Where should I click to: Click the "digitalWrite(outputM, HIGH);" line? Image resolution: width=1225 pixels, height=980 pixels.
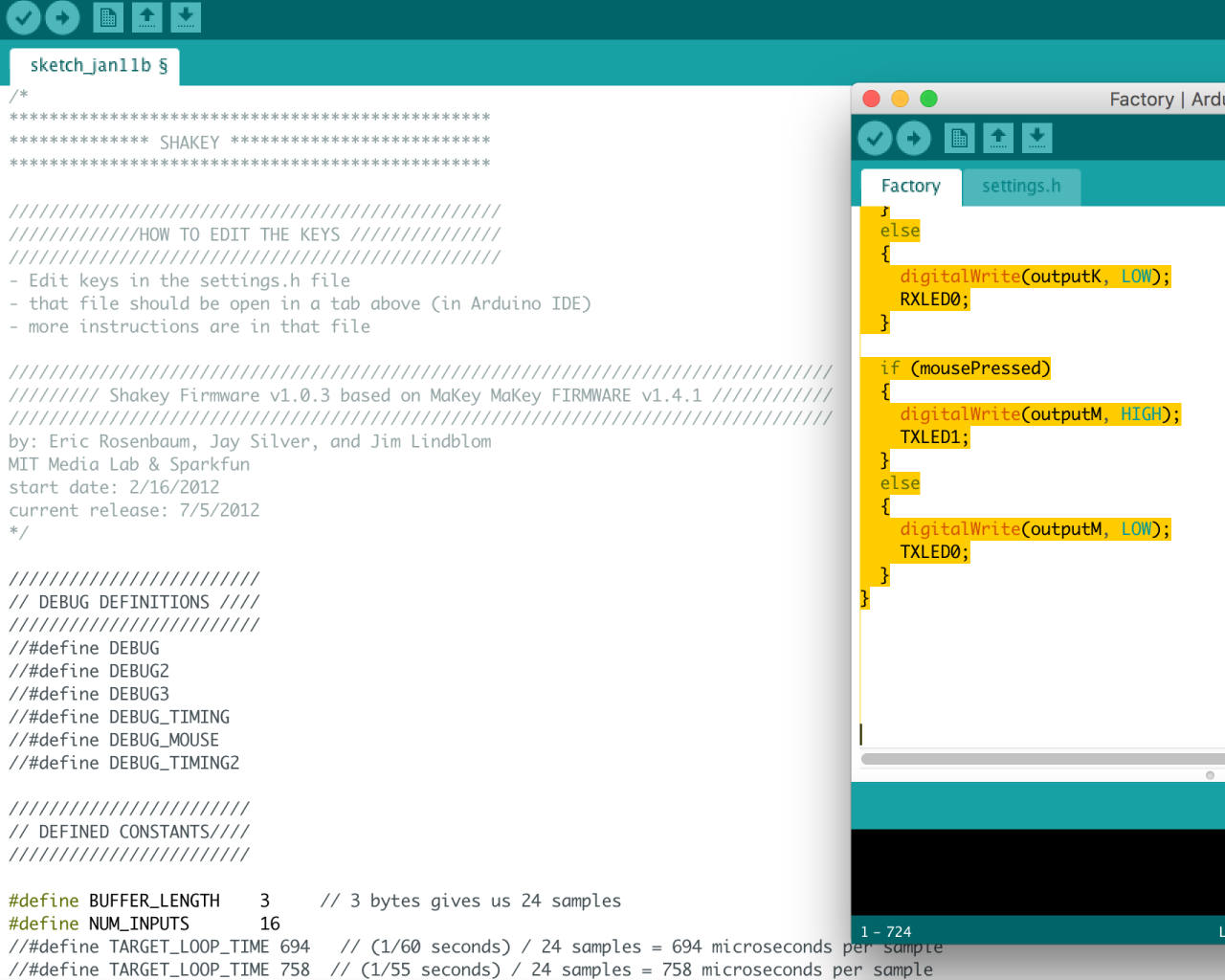(x=1040, y=414)
